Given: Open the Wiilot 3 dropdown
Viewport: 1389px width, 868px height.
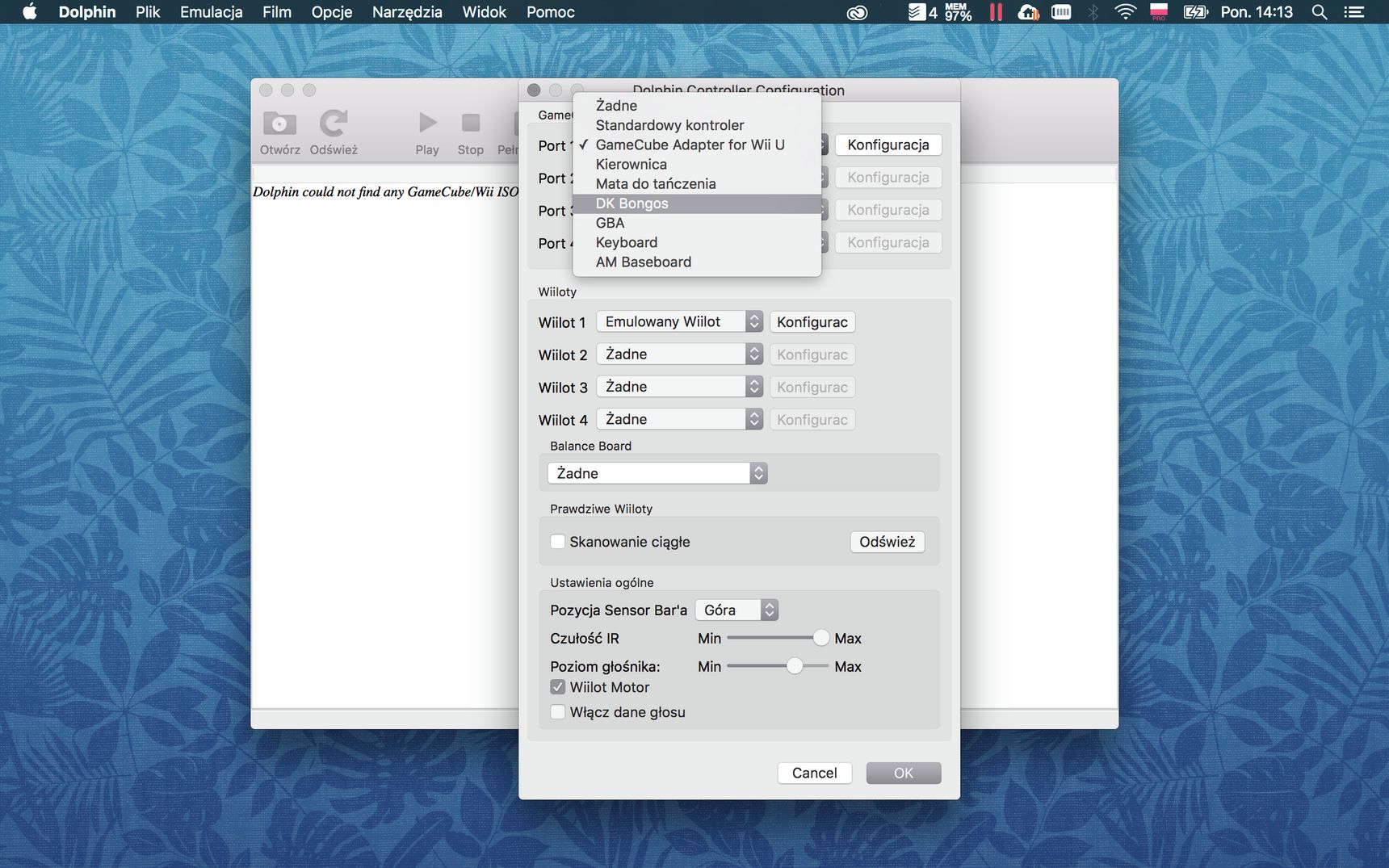Looking at the screenshot, I should (679, 387).
